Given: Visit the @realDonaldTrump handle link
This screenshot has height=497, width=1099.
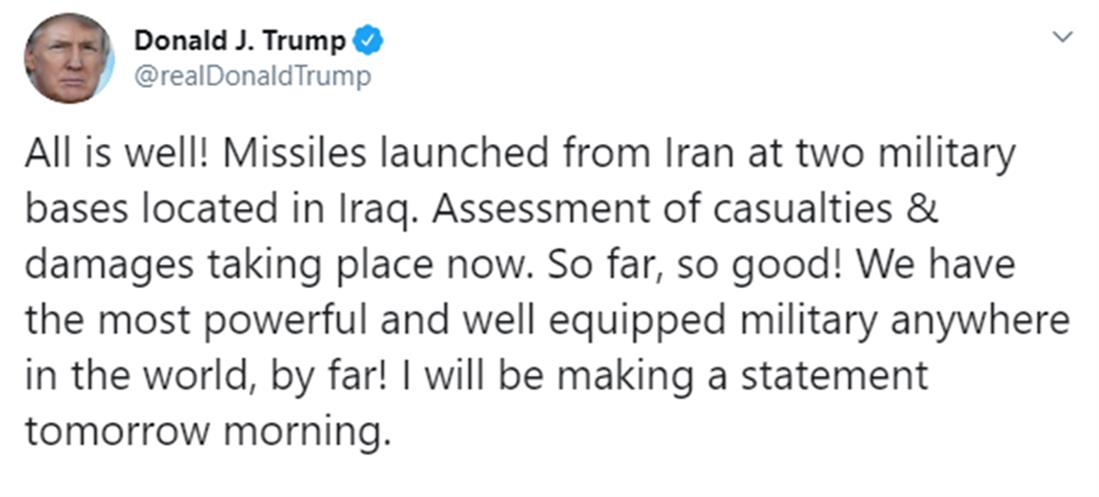Looking at the screenshot, I should (252, 76).
